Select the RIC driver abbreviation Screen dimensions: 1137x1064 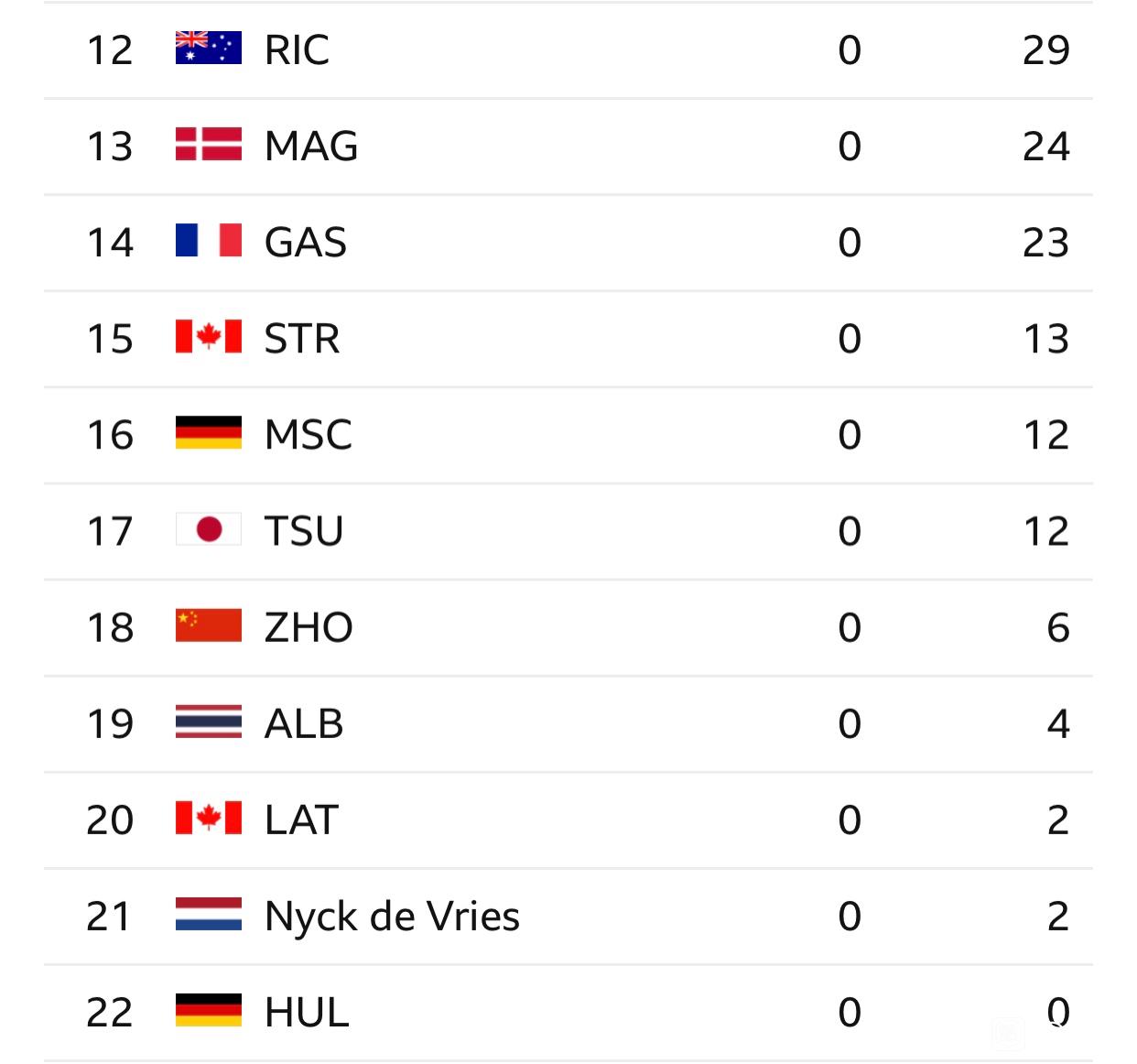(297, 49)
